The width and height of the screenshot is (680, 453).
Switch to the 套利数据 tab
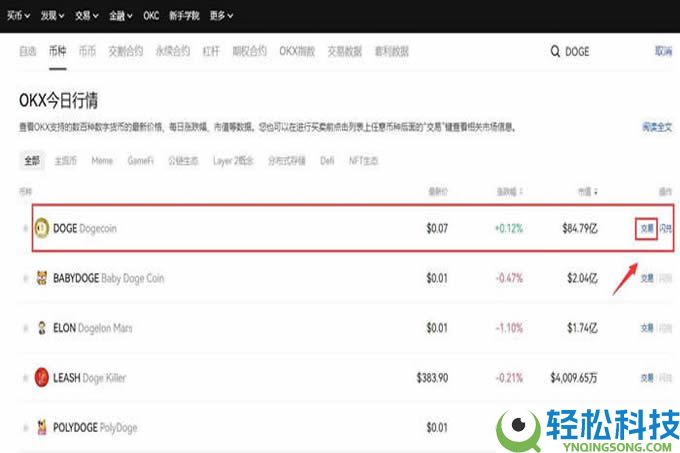tap(392, 51)
